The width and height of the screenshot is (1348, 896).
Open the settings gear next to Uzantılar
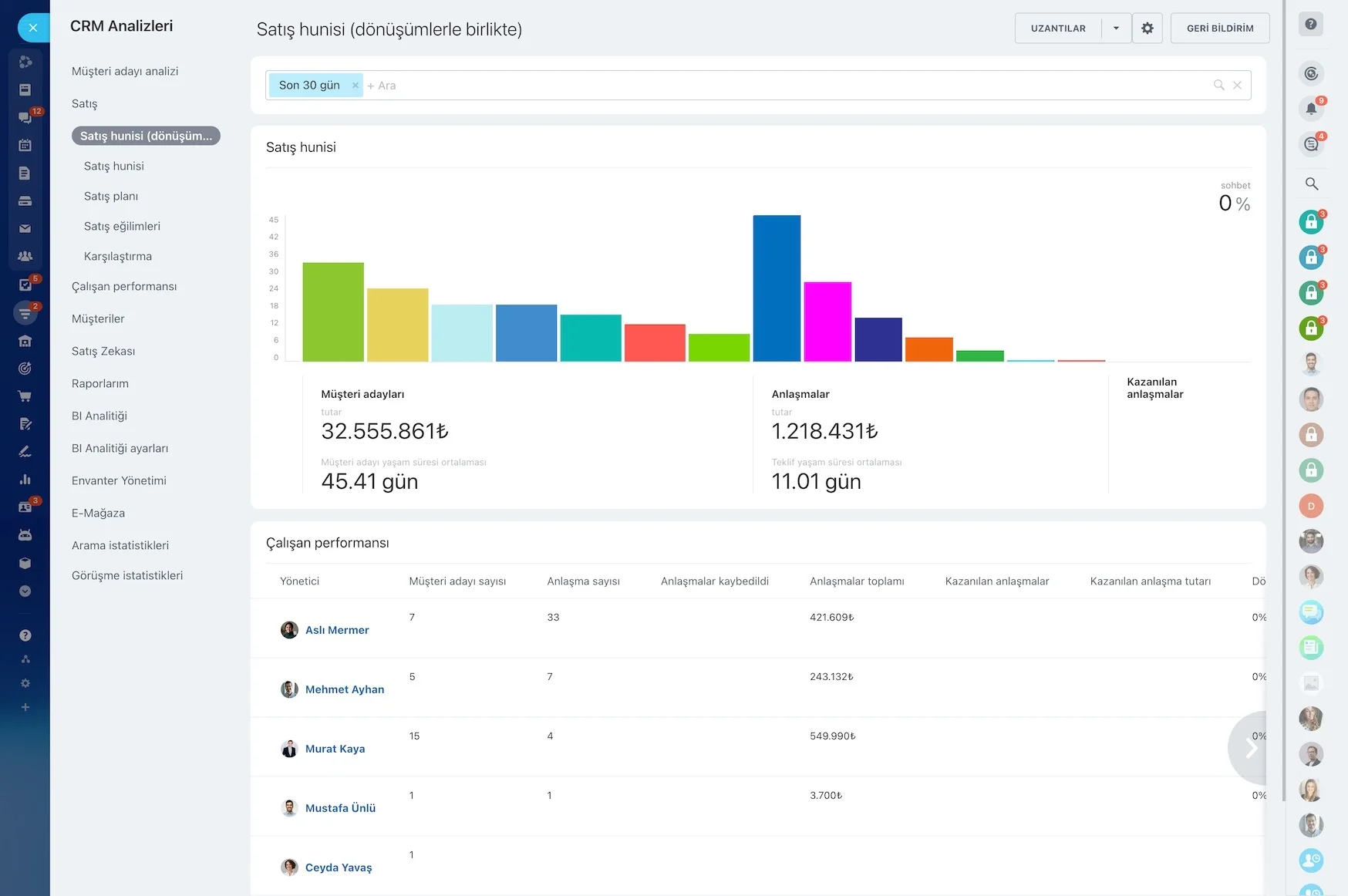(1147, 29)
